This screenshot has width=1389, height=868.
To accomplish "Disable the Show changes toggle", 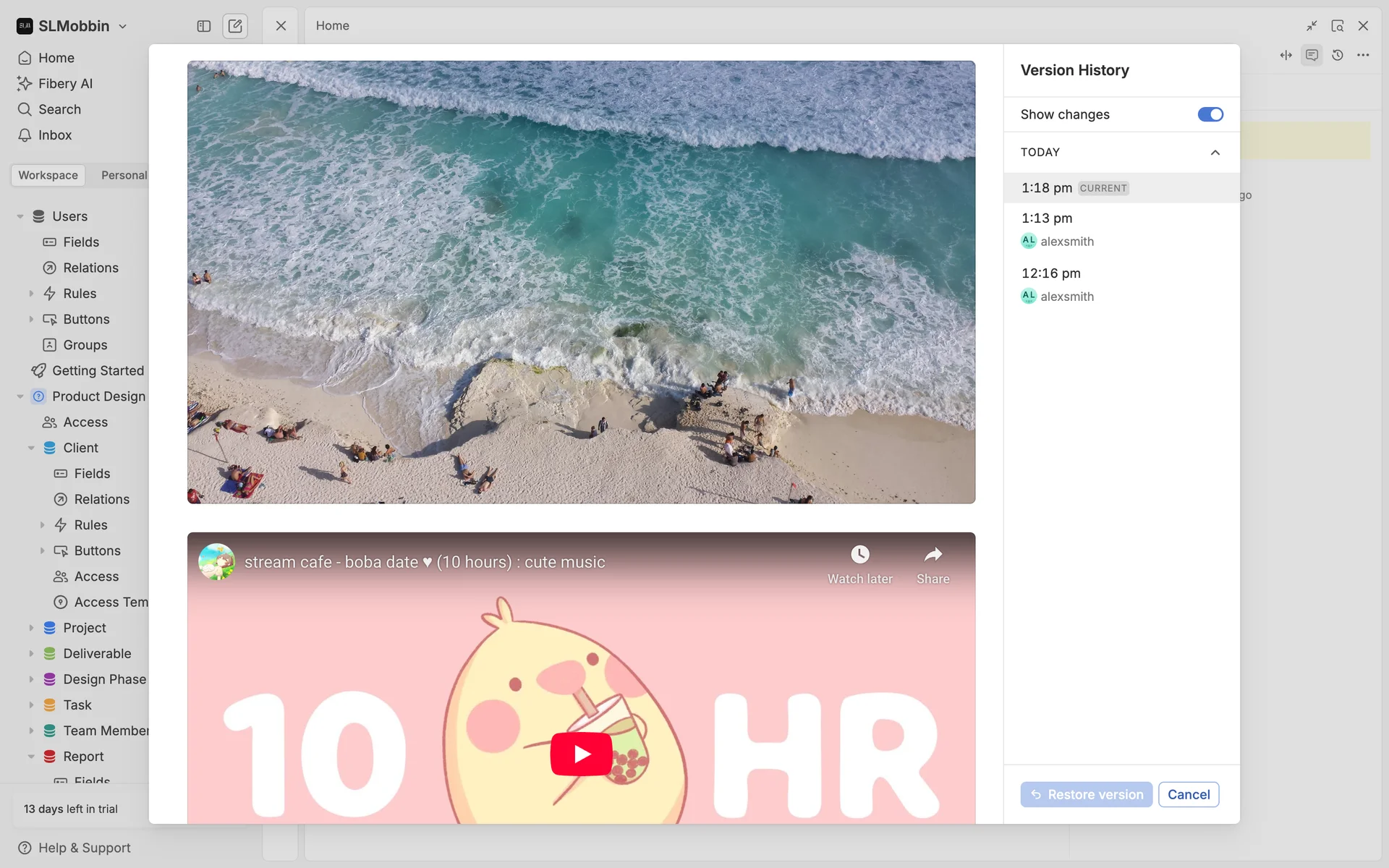I will click(x=1210, y=114).
